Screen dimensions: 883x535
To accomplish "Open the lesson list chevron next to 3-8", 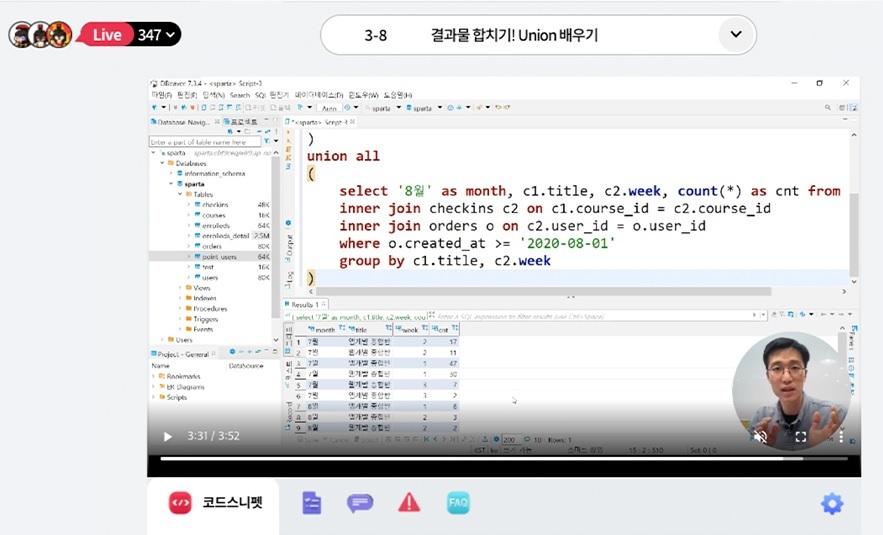I will coord(736,34).
